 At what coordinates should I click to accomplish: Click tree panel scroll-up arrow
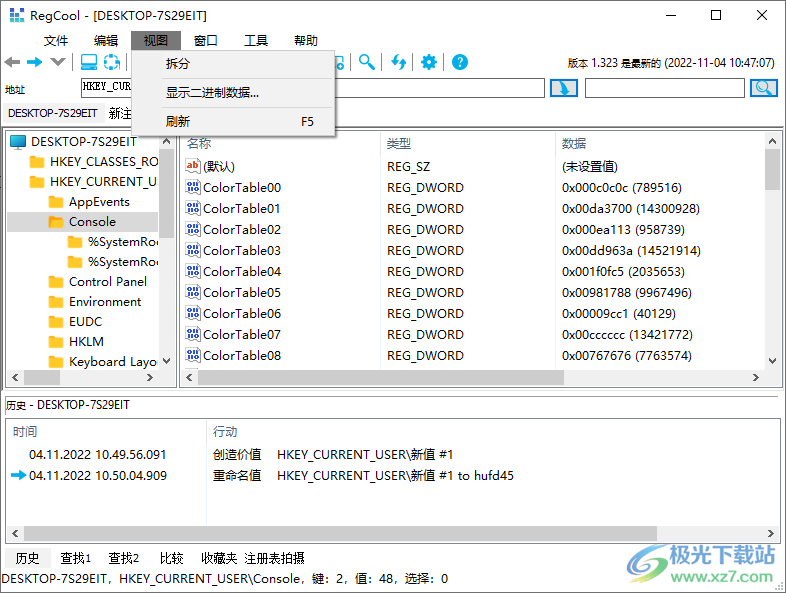pyautogui.click(x=166, y=142)
